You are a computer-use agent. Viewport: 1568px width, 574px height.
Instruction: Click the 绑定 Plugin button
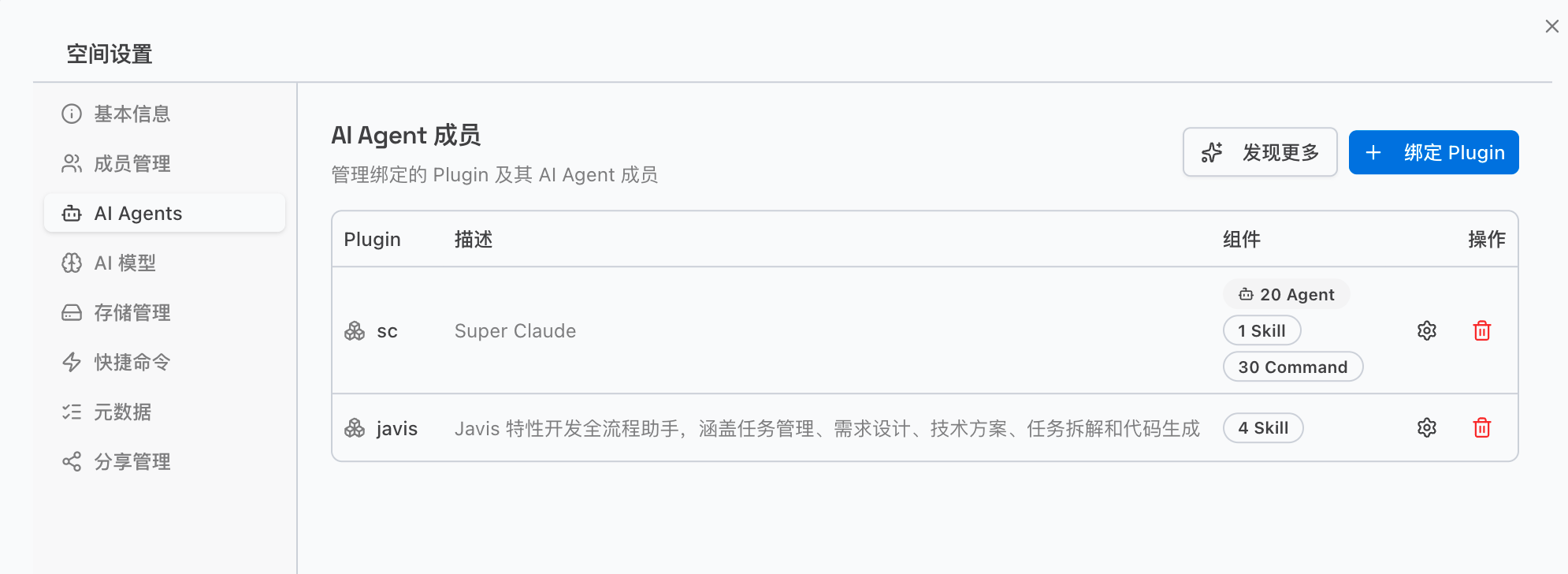(1433, 152)
